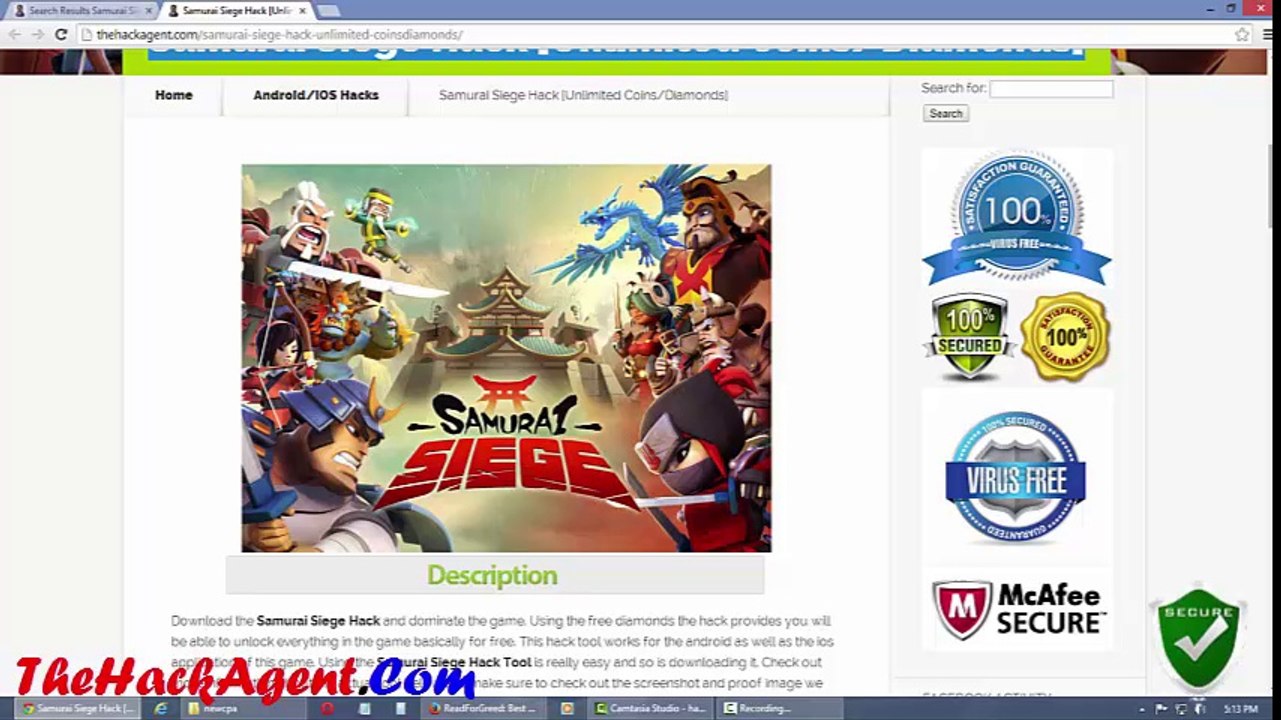1281x720 pixels.
Task: Click Action Center flag tray icon
Action: point(1161,708)
